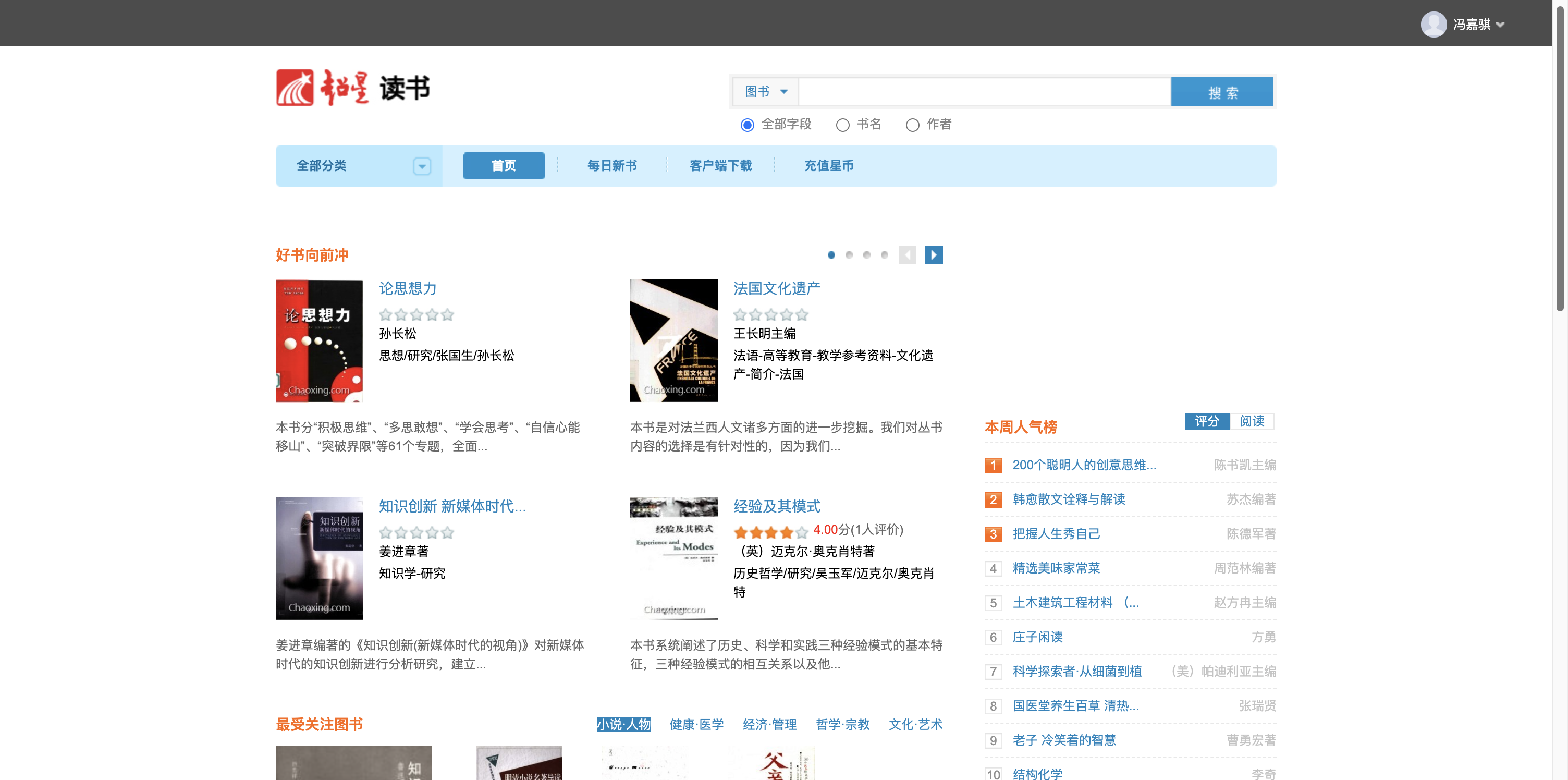Open ranked book 200个聪明人的创意思维
This screenshot has height=780, width=1568.
pyautogui.click(x=1084, y=465)
